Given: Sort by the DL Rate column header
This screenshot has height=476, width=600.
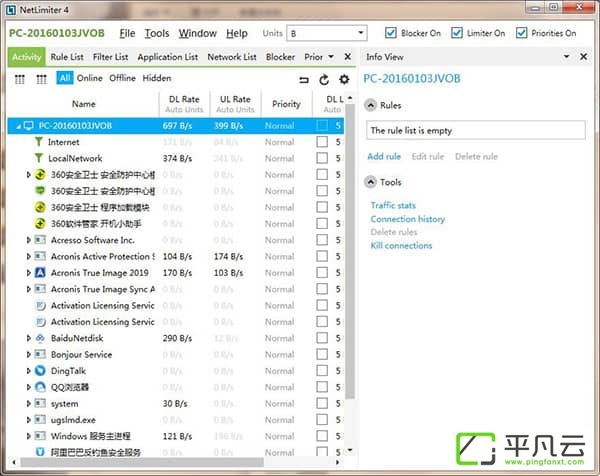Looking at the screenshot, I should (x=184, y=104).
